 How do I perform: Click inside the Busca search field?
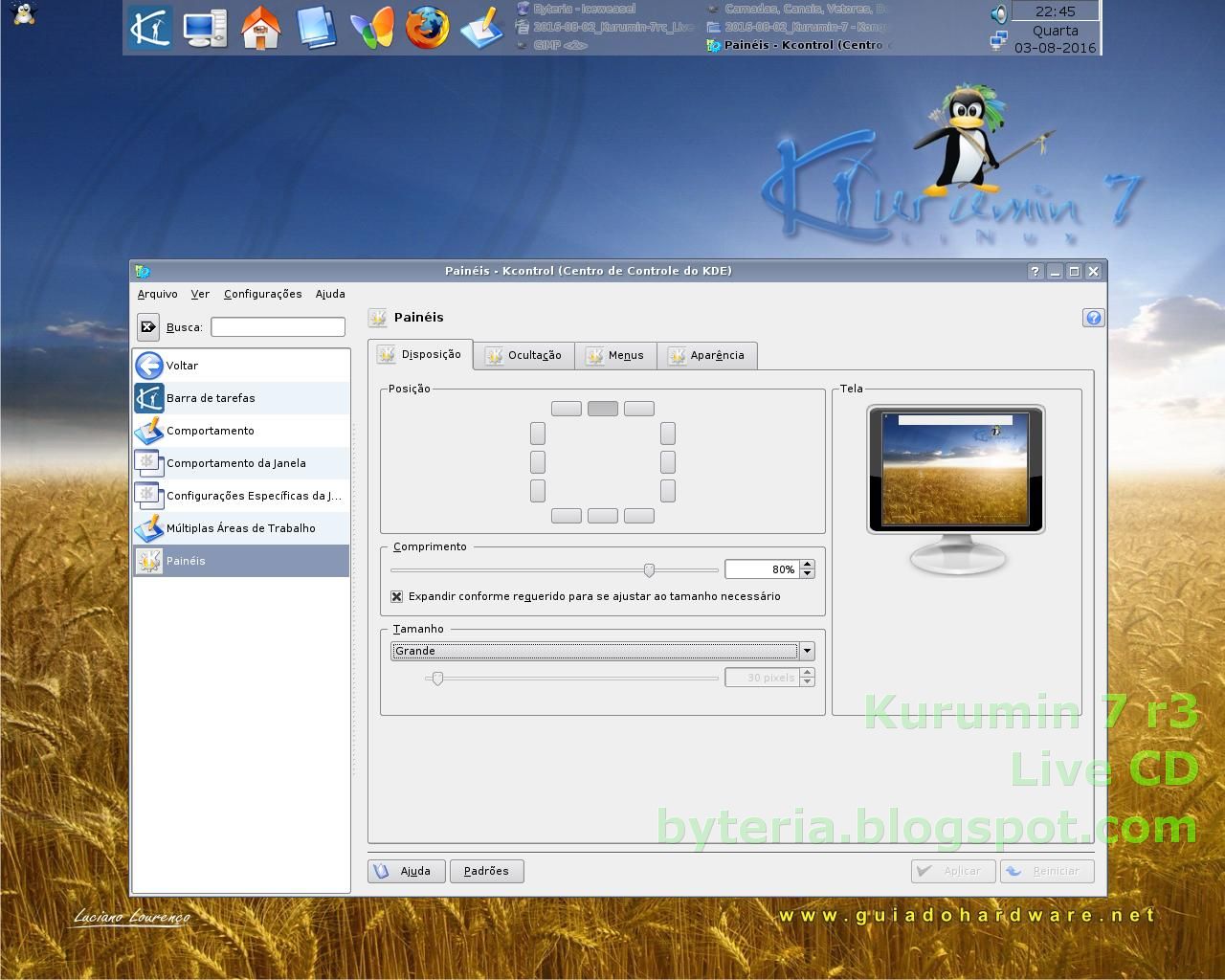click(278, 326)
